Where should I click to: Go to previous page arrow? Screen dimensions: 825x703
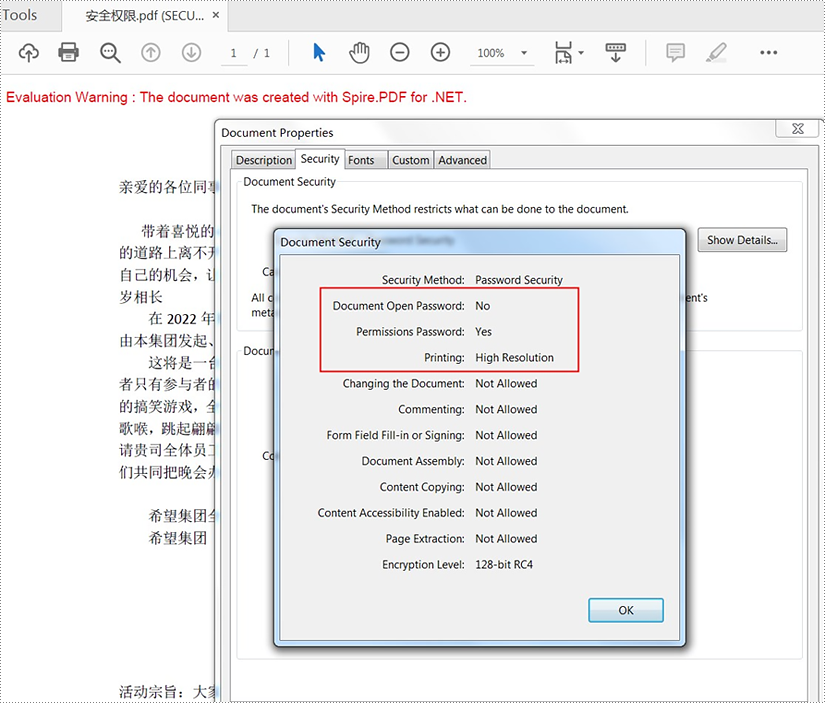pos(151,53)
